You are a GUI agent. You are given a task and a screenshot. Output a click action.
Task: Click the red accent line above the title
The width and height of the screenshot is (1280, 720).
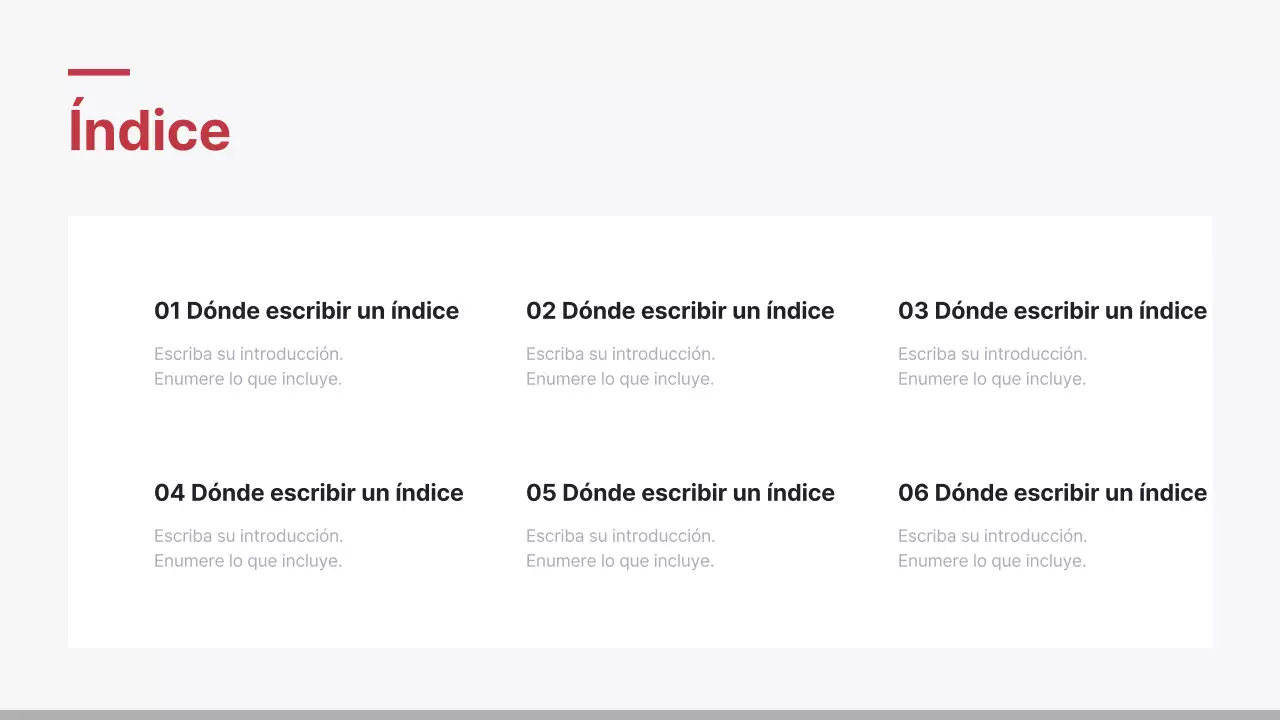tap(98, 71)
